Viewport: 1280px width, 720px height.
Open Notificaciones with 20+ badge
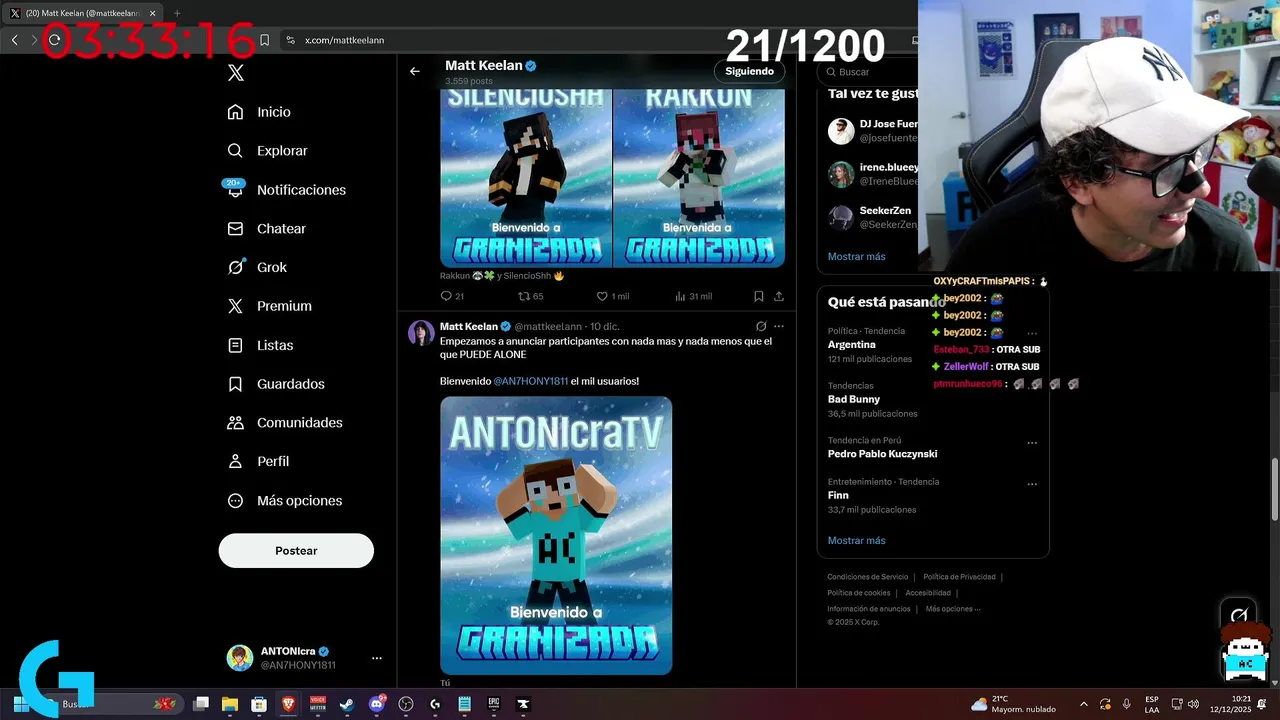(x=286, y=190)
